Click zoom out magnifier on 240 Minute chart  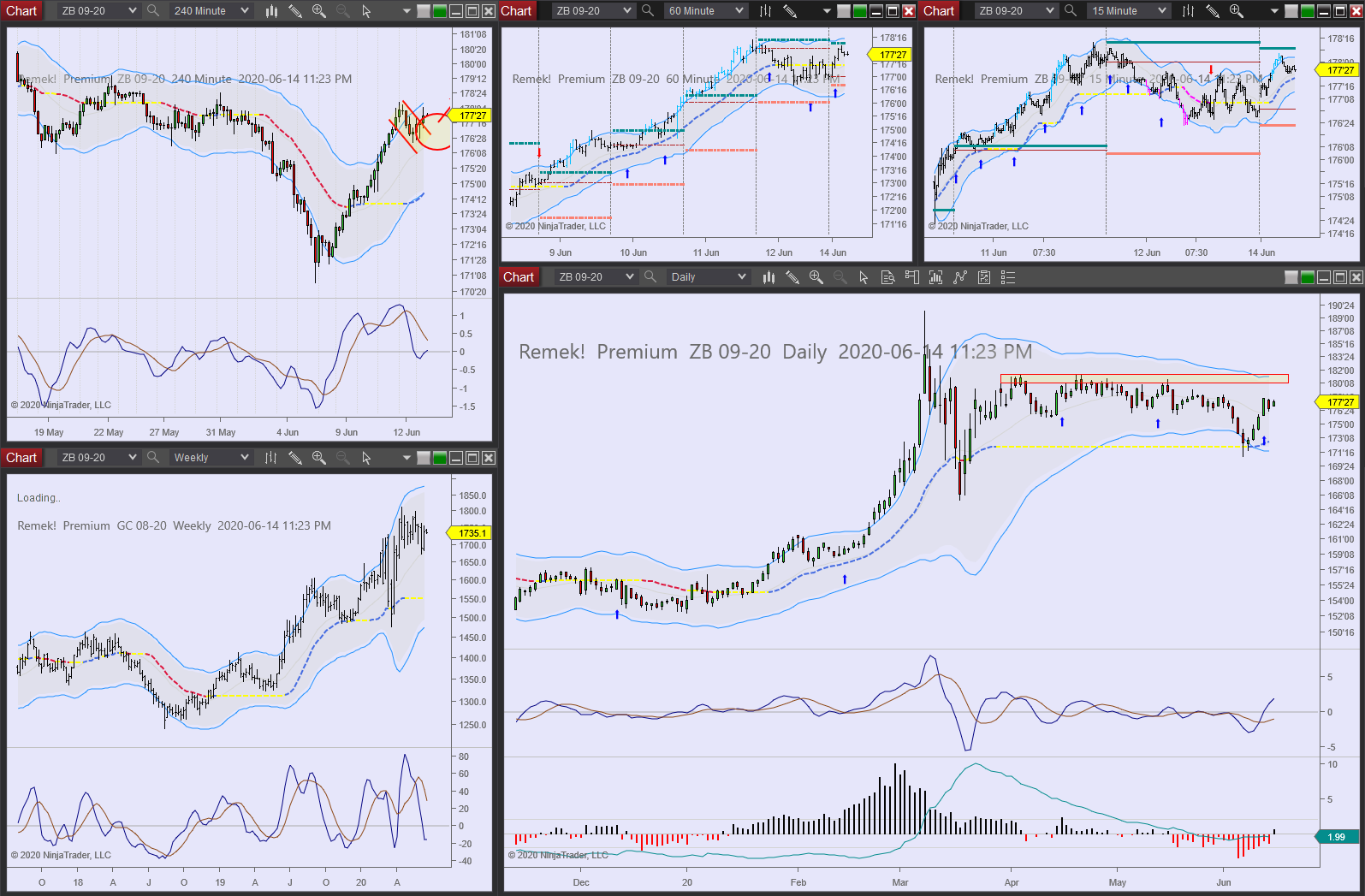point(343,11)
